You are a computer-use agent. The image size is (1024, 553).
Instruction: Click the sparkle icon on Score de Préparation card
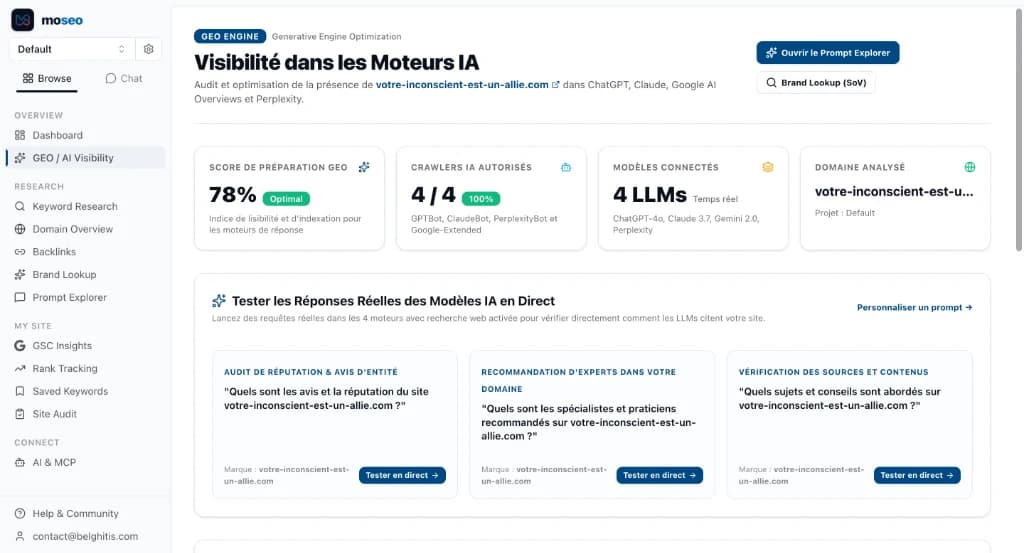pos(364,167)
